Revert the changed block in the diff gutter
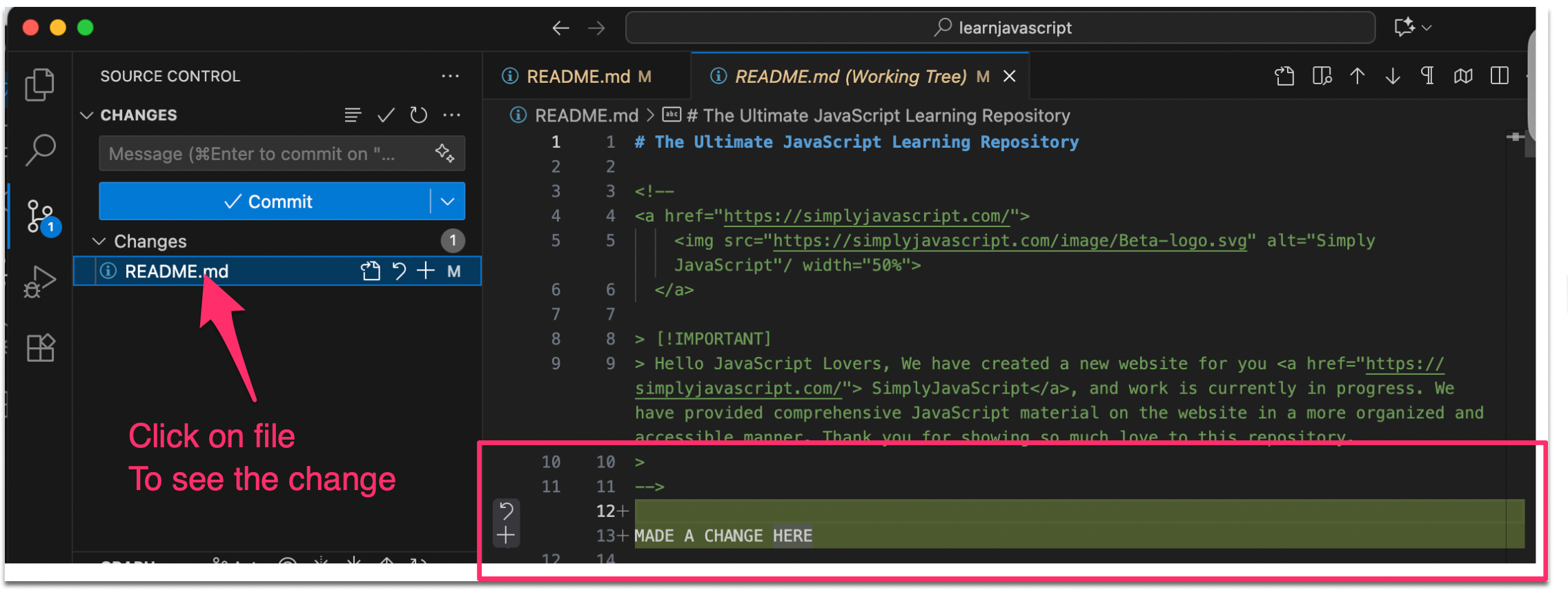Screen dimensions: 1568x595 [506, 511]
